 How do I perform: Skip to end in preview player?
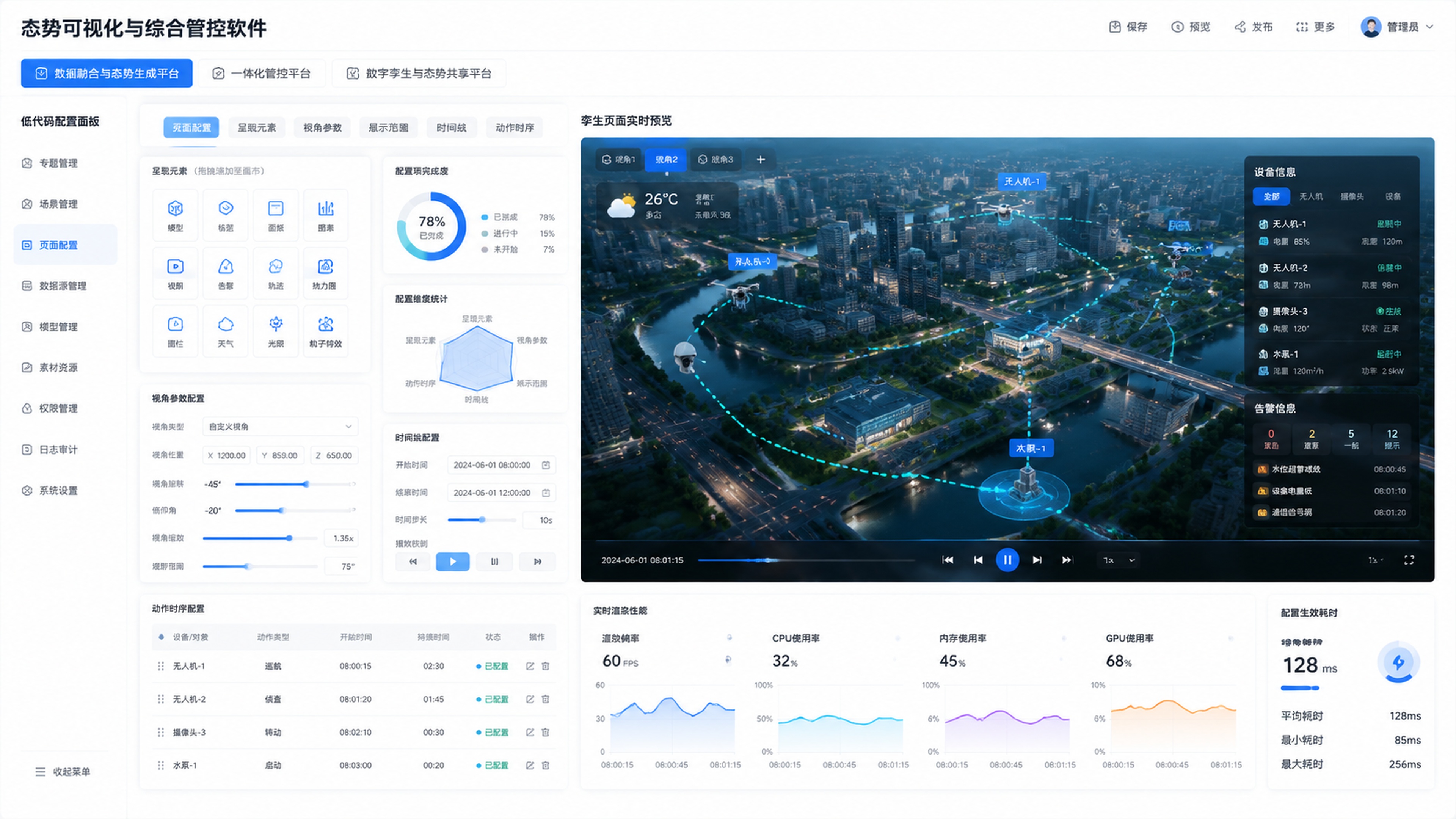pyautogui.click(x=1067, y=560)
